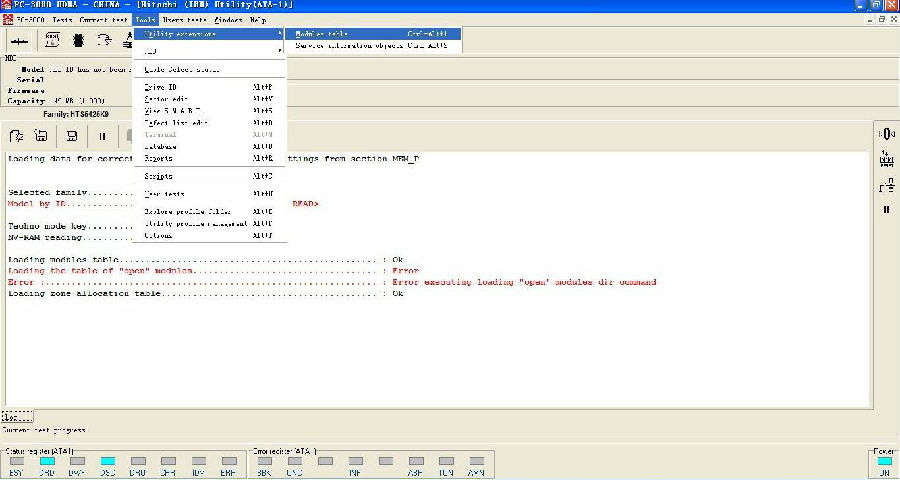Viewport: 900px width, 480px height.
Task: Choose Database in Tools menu
Action: pyautogui.click(x=209, y=146)
